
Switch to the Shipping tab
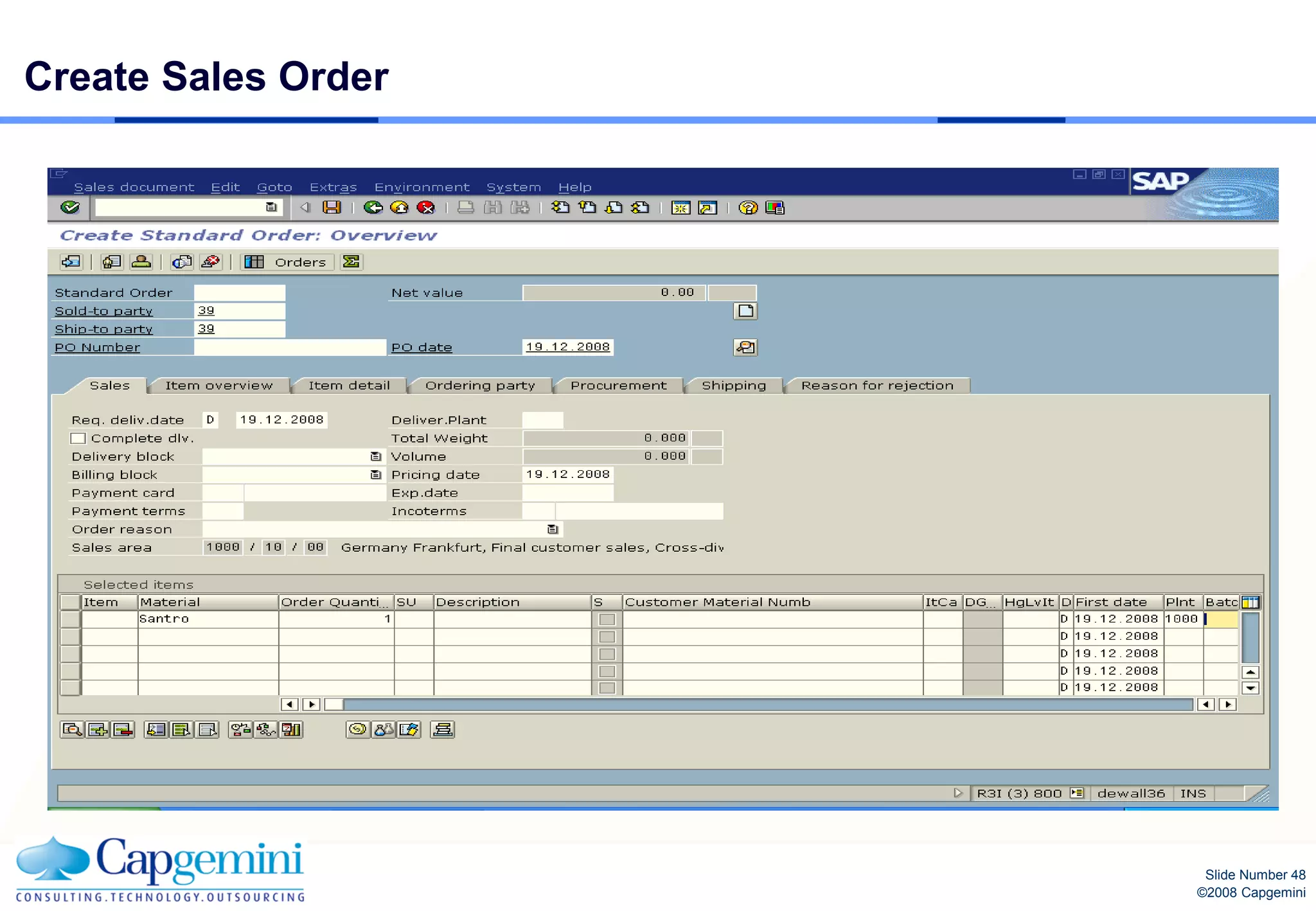[x=734, y=385]
